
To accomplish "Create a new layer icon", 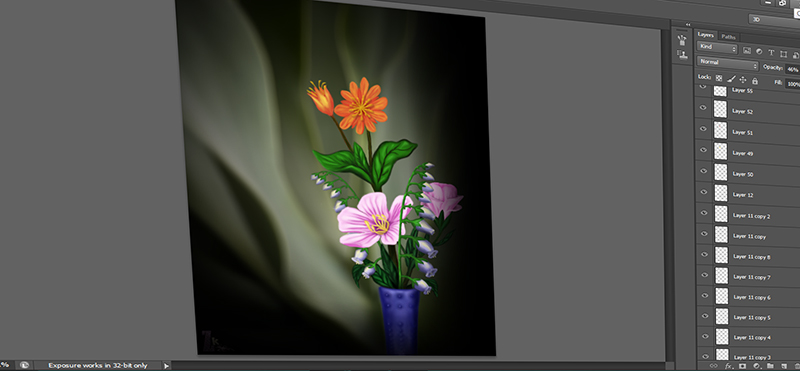I will click(784, 366).
